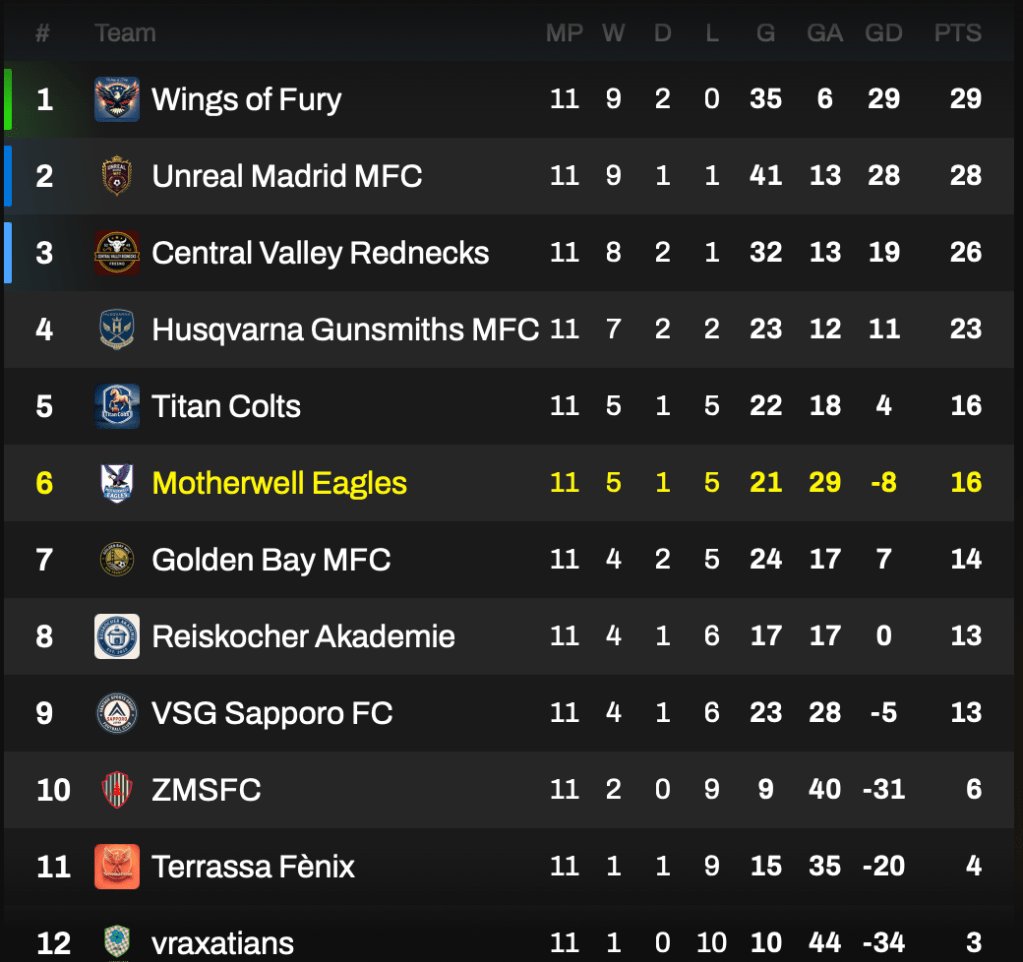
Task: Click the GA column header
Action: 824,33
